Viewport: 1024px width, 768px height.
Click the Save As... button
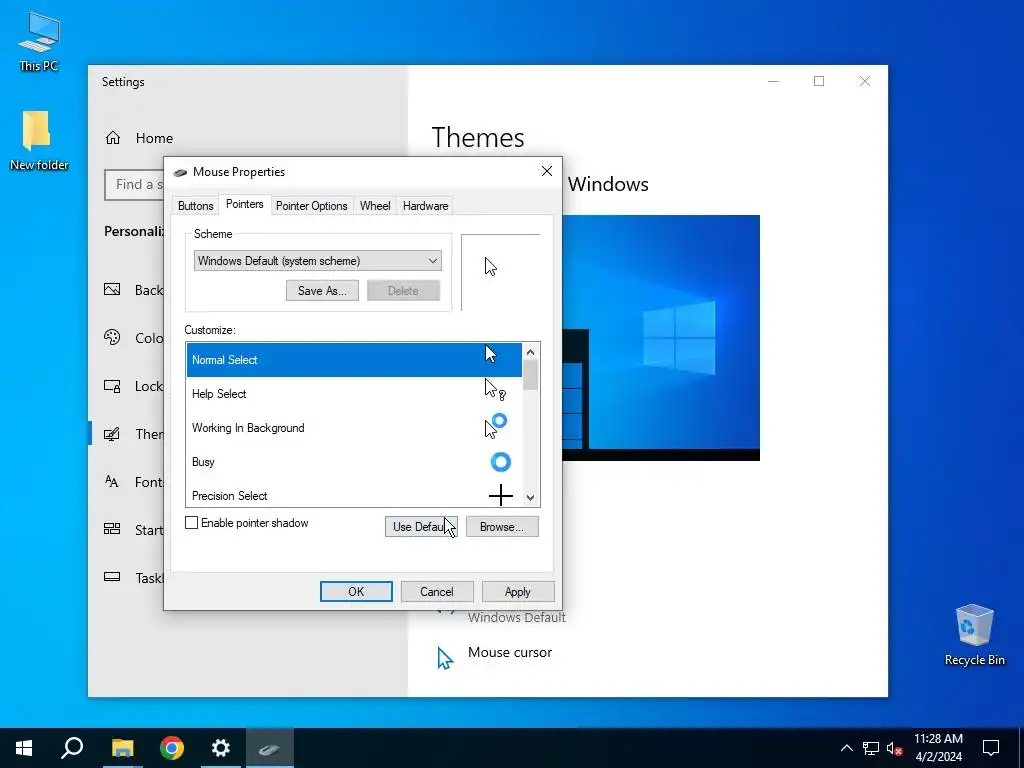tap(322, 291)
